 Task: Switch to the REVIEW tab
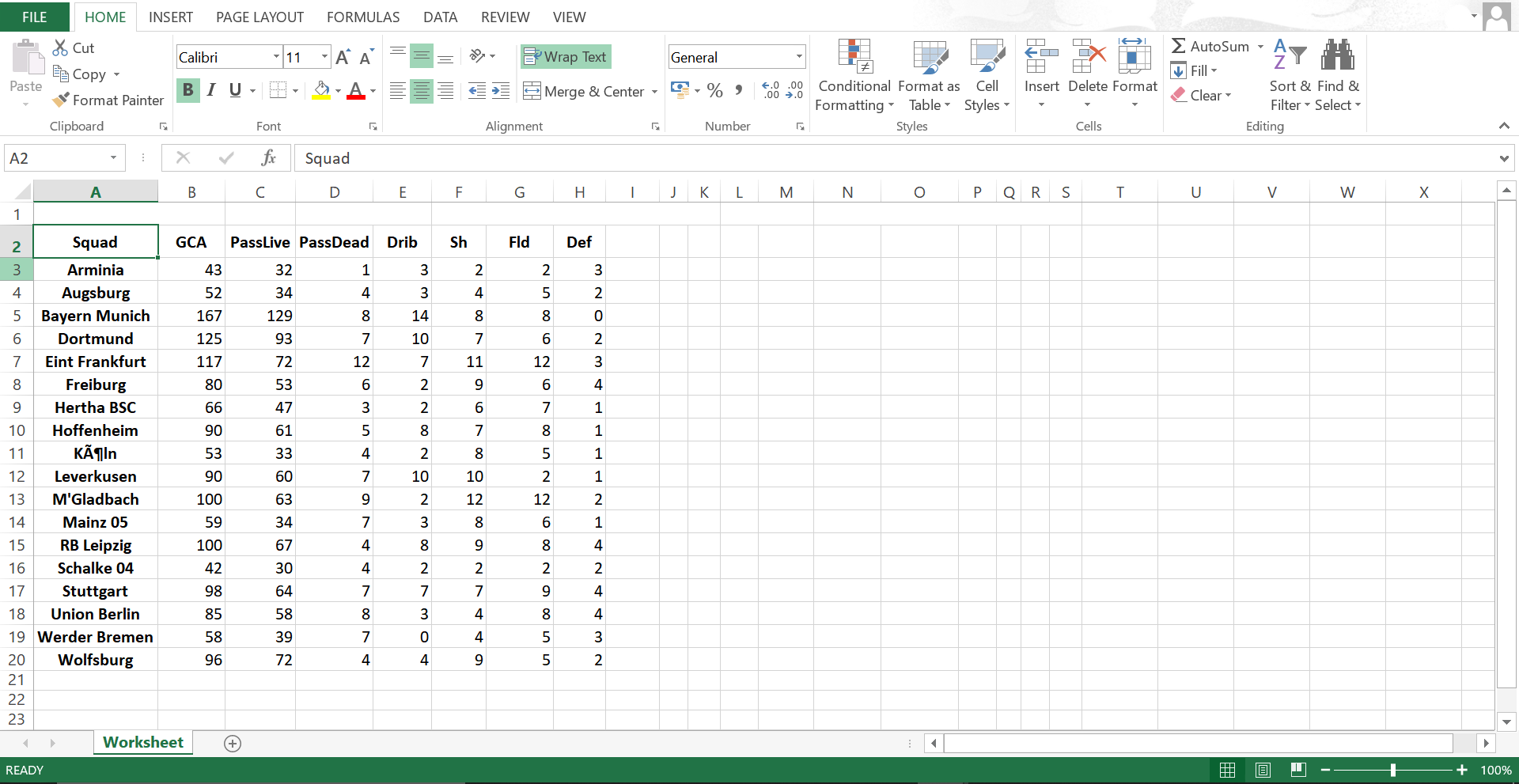506,17
